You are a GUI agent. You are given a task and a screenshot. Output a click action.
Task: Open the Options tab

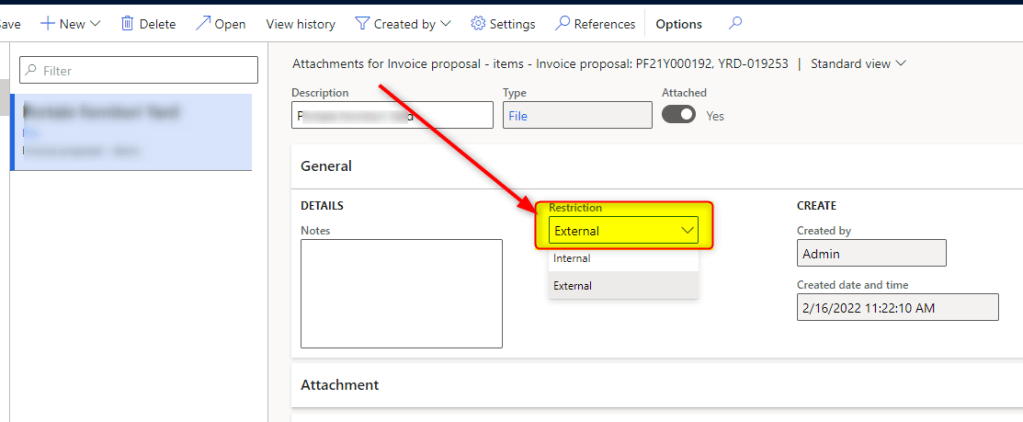pyautogui.click(x=678, y=23)
